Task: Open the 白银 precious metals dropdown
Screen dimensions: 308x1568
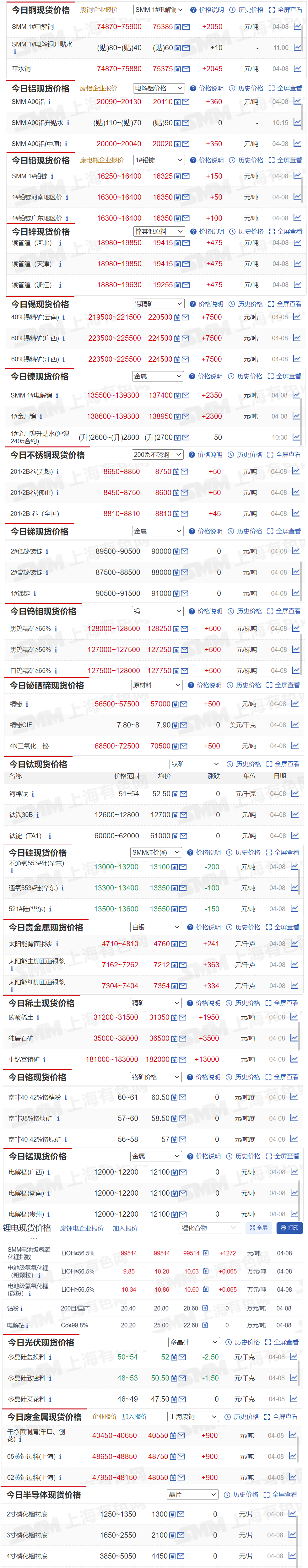Action: (x=156, y=928)
